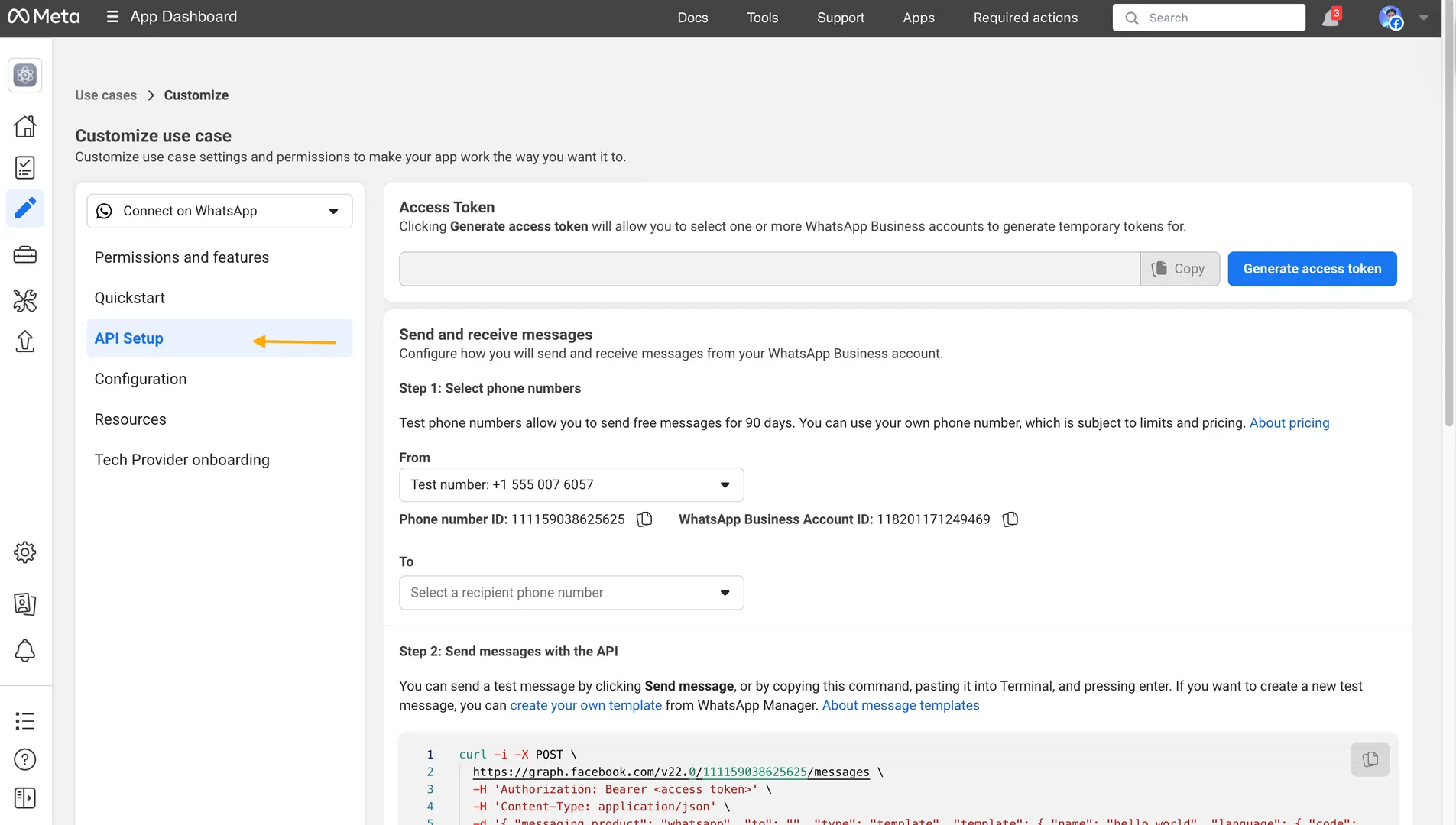Copy the Phone number ID using its copy icon
Screen dimensions: 1456x825
pos(643,519)
